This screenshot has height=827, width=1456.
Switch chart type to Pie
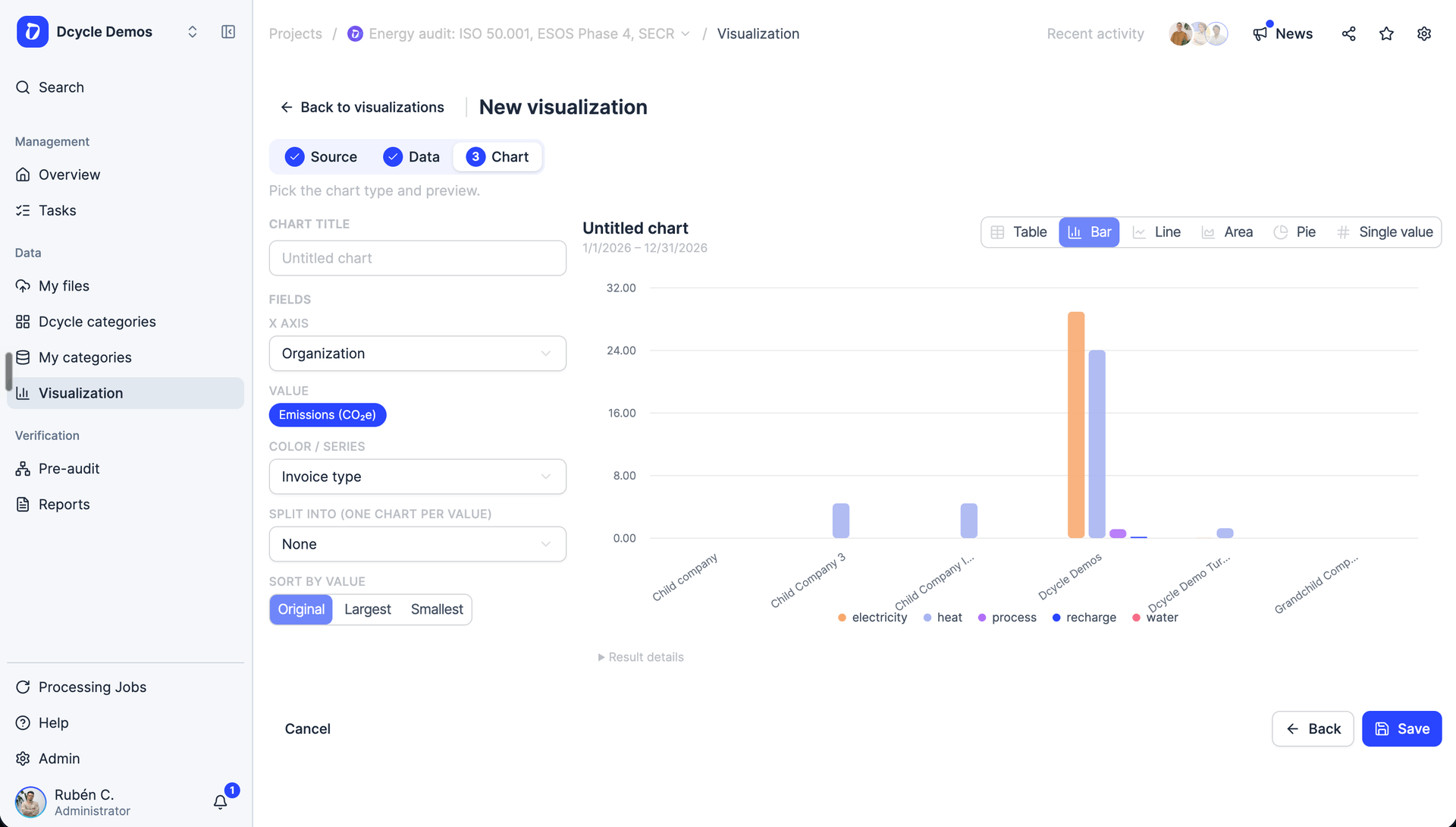tap(1294, 232)
